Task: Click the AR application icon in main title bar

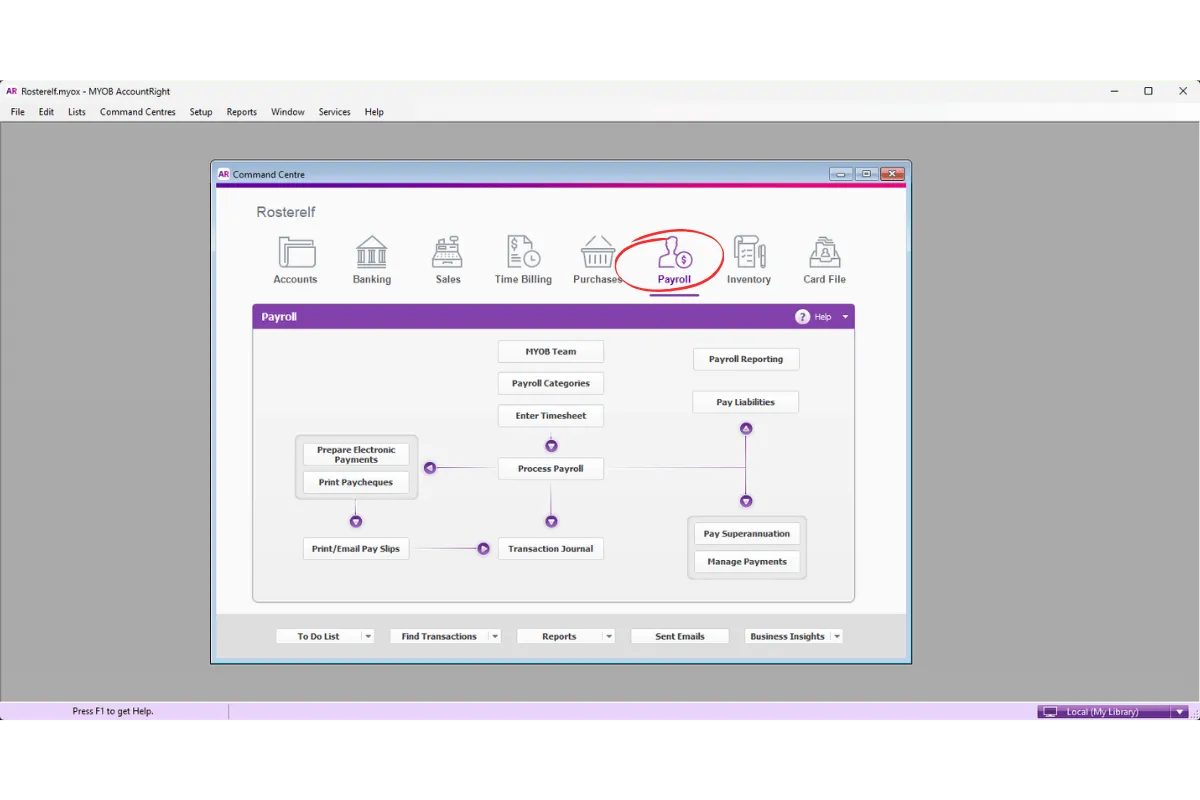Action: (x=12, y=91)
